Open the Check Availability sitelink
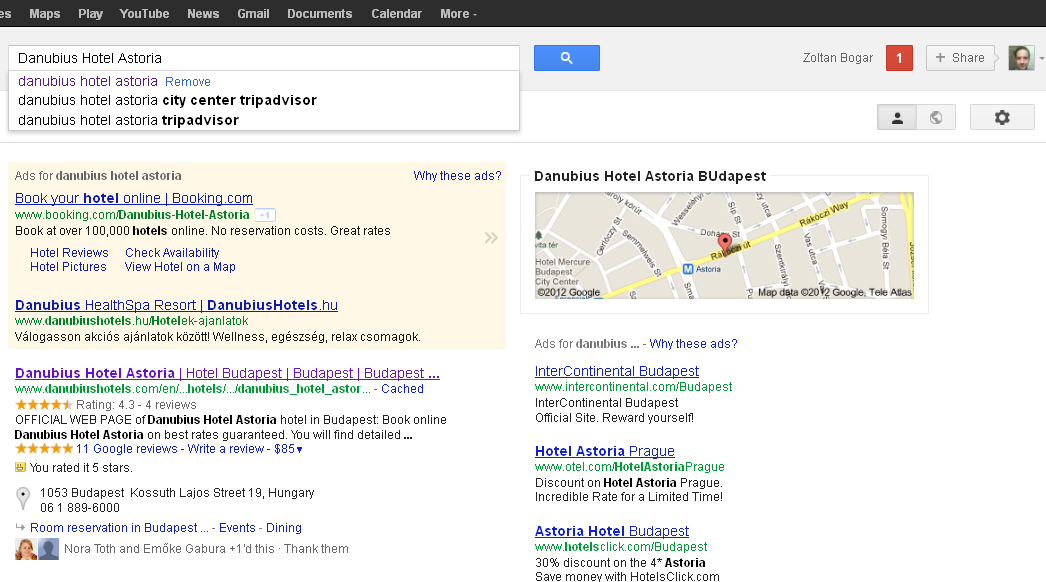 [x=172, y=253]
